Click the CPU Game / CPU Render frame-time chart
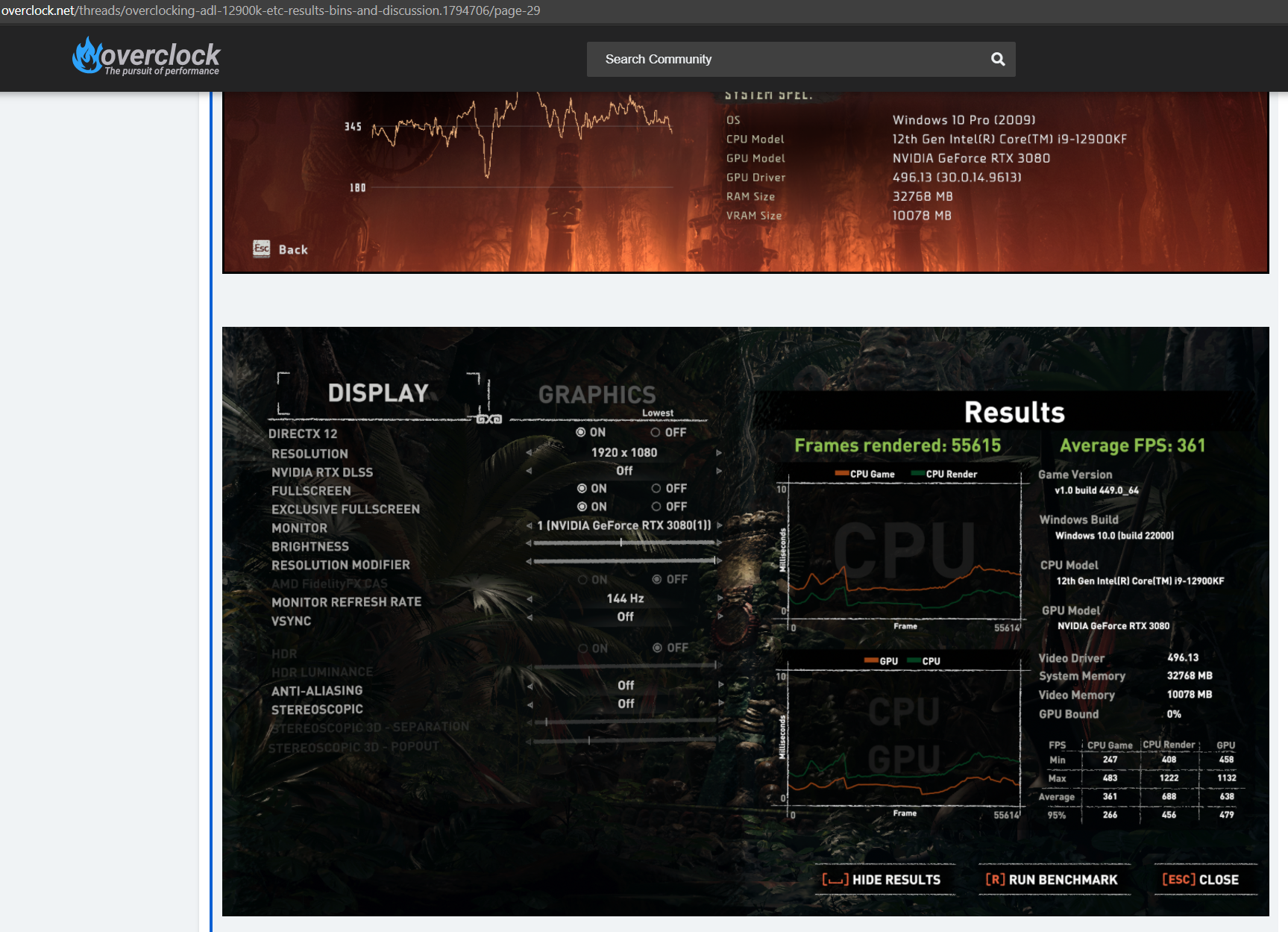 [x=904, y=549]
